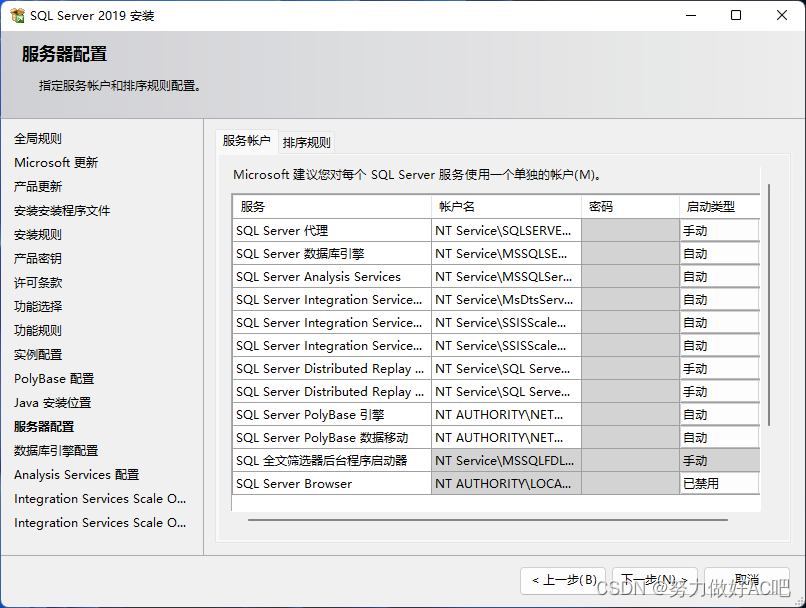This screenshot has height=608, width=806.
Task: Open startup type for SQL Server Analysis Services
Action: tap(720, 277)
